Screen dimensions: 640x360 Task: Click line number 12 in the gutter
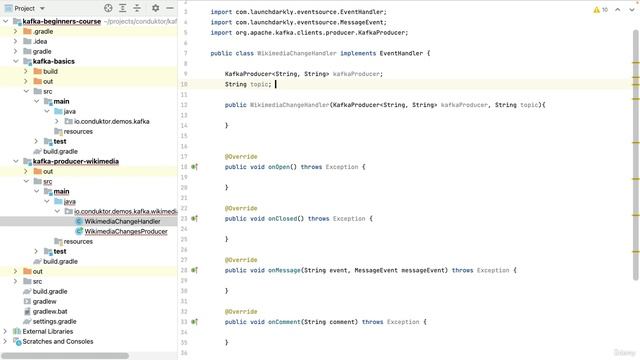coord(184,105)
